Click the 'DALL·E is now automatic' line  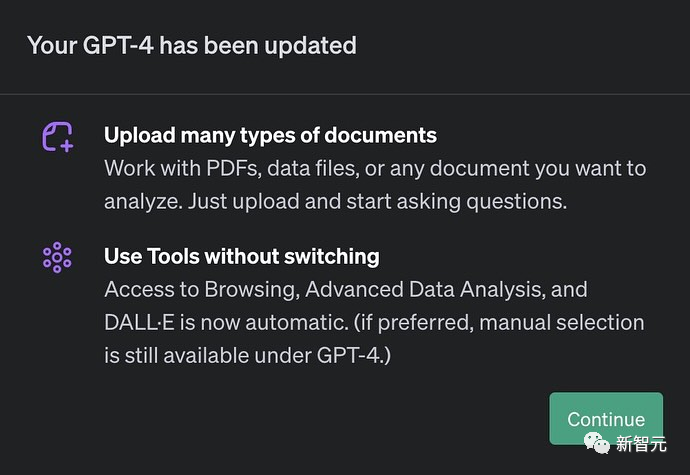pyautogui.click(x=374, y=322)
